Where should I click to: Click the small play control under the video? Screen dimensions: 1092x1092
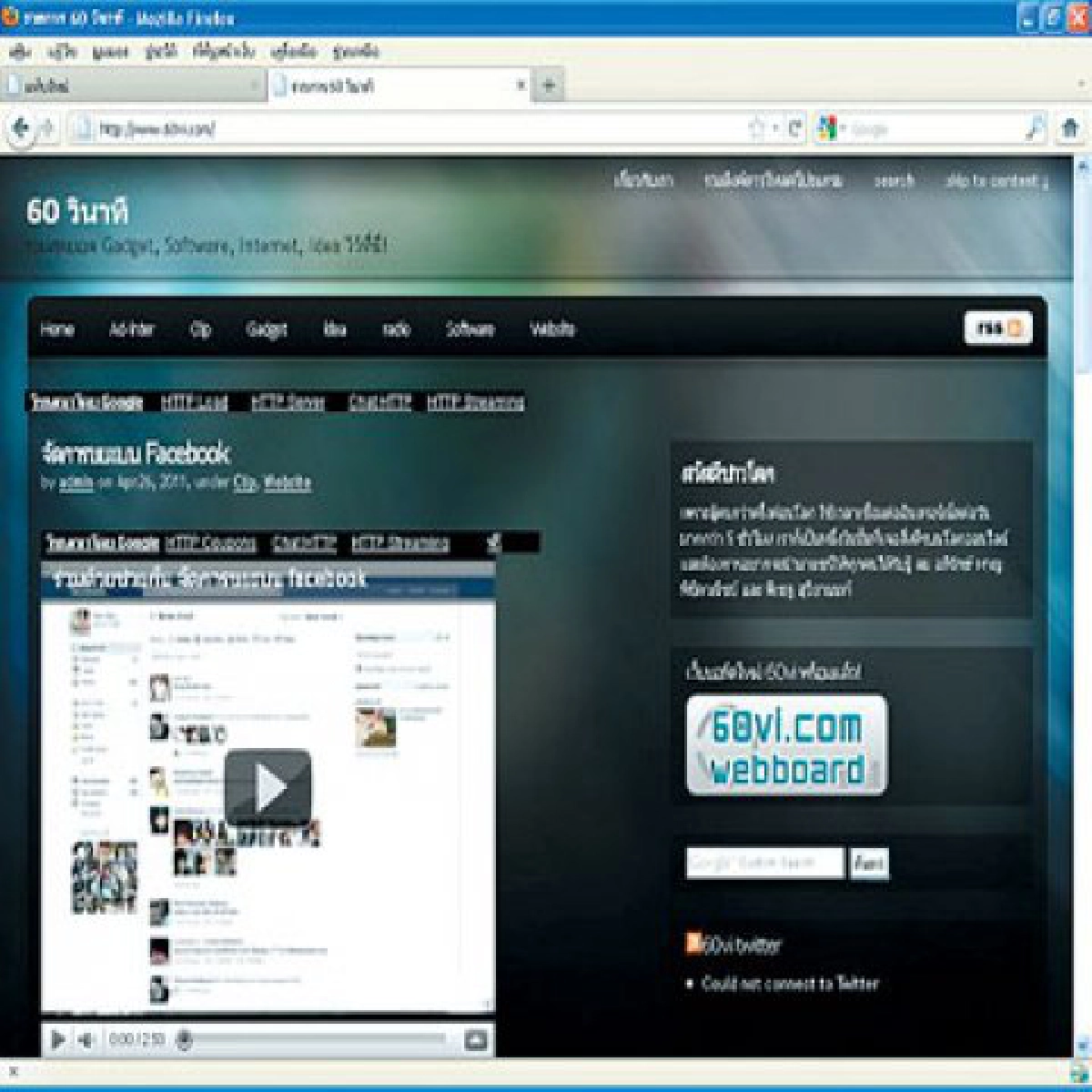(x=57, y=1038)
